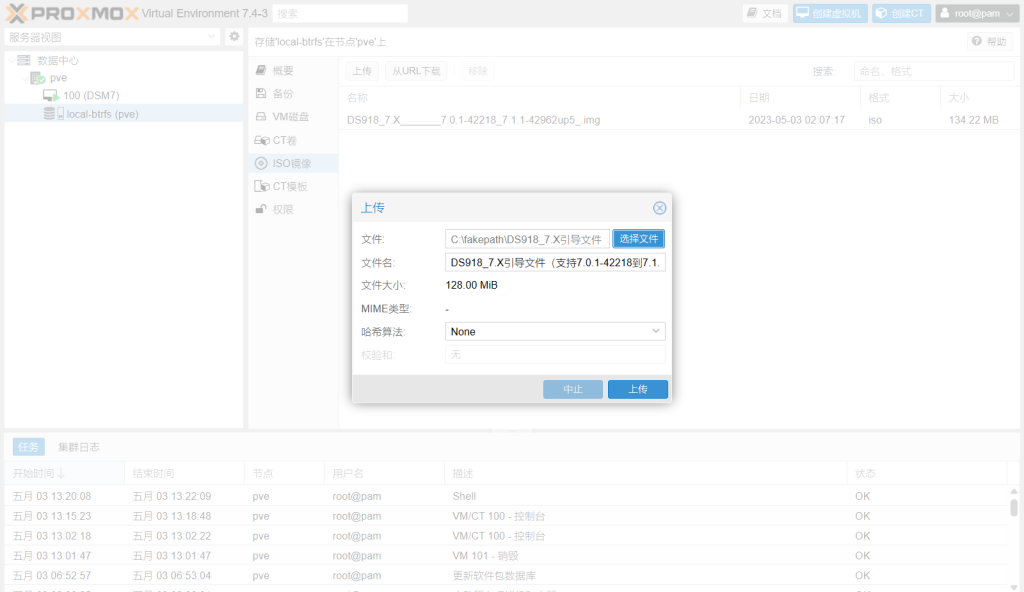Click 创建虚拟机 create VM button
The width and height of the screenshot is (1024, 592).
(x=829, y=14)
